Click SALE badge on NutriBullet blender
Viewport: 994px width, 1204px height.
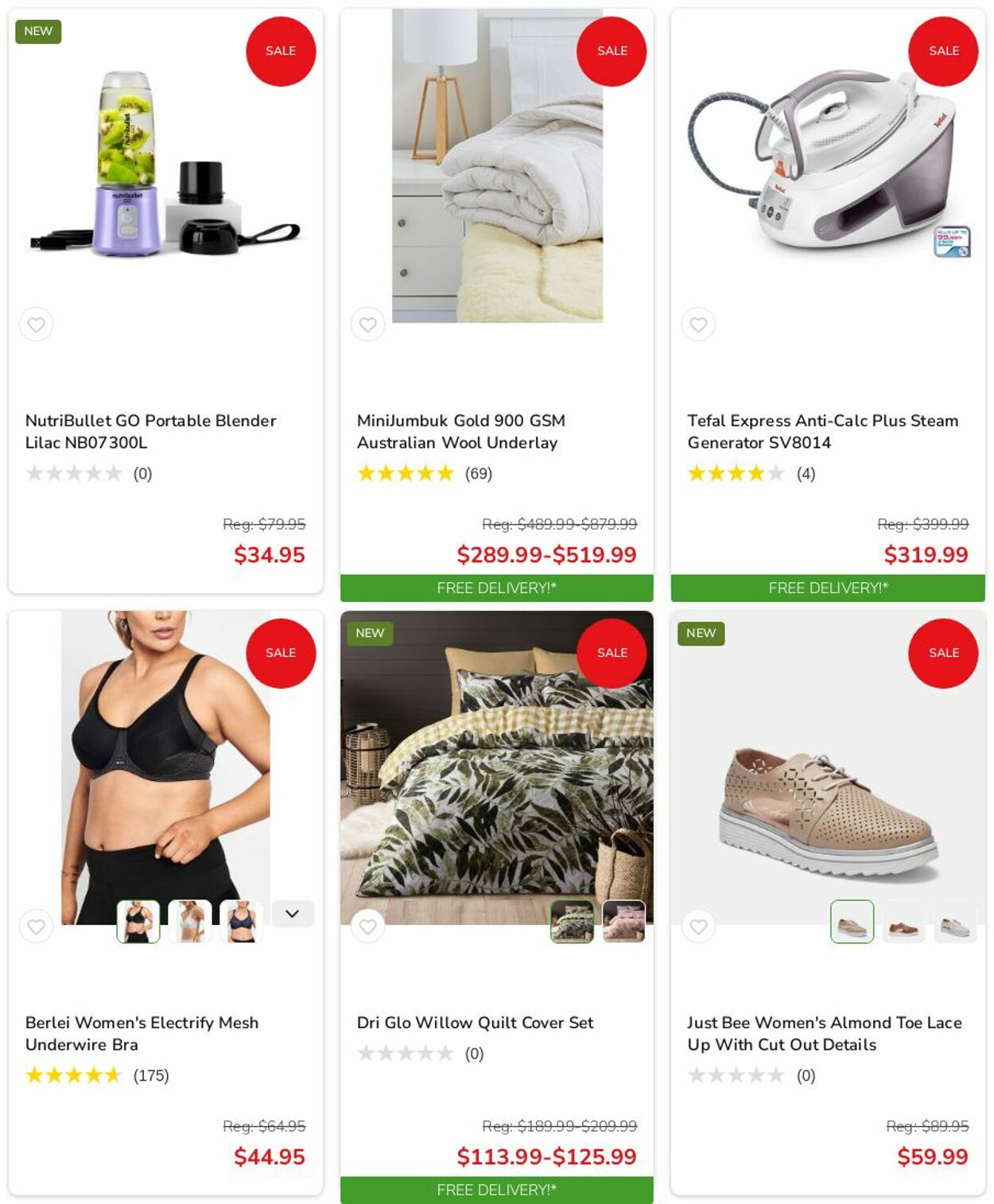click(x=281, y=51)
